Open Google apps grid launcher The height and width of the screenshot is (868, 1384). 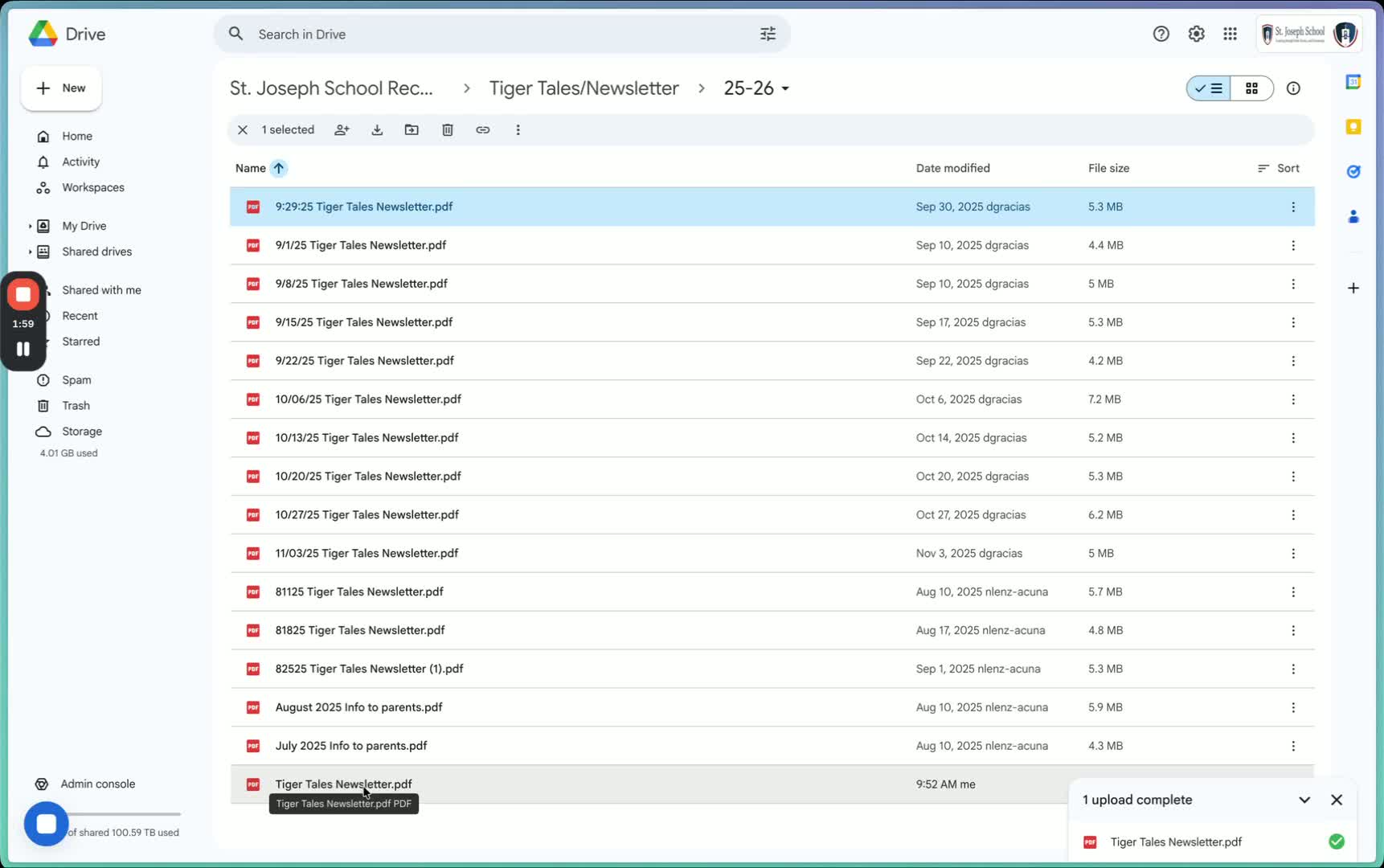1230,34
